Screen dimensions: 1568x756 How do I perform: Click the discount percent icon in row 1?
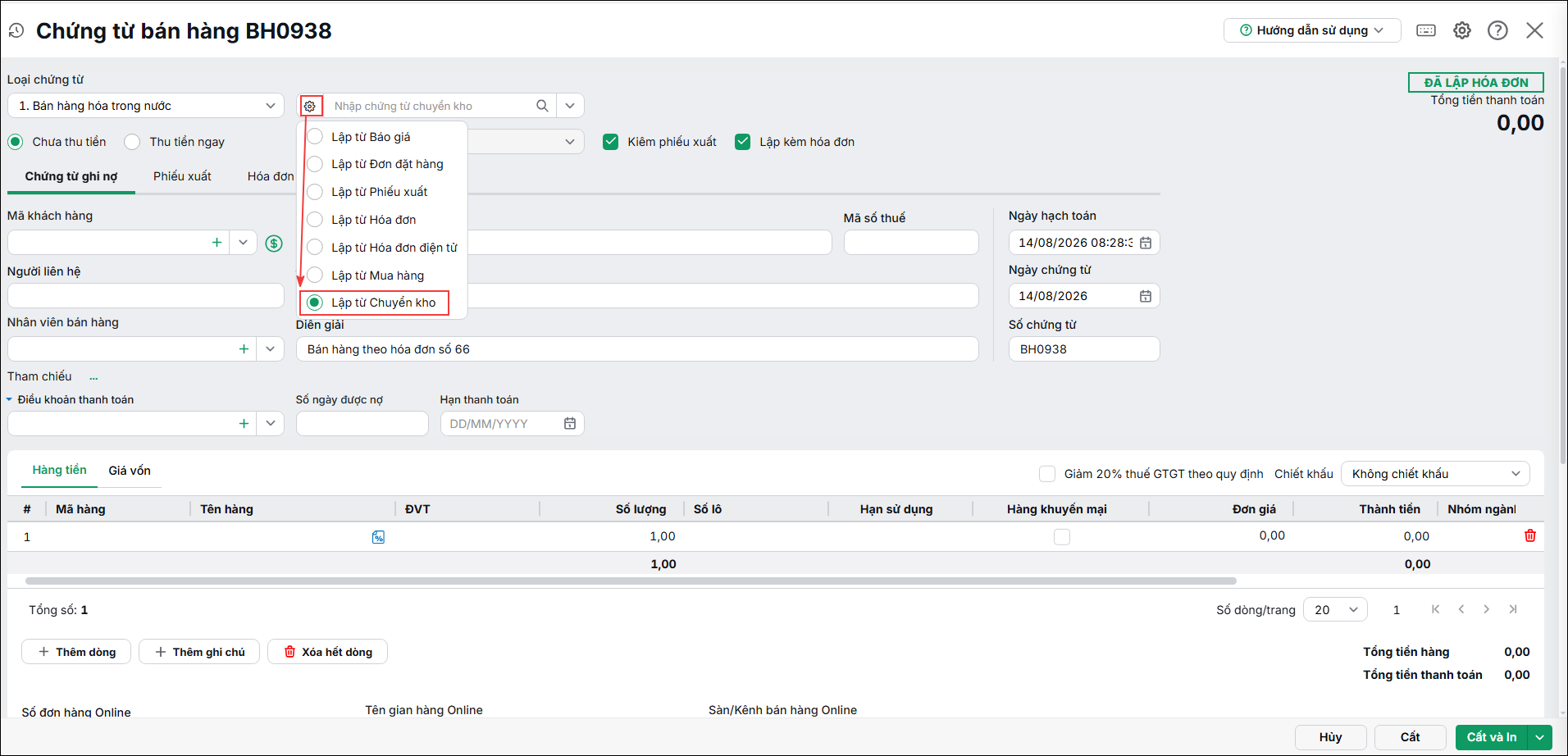[378, 537]
